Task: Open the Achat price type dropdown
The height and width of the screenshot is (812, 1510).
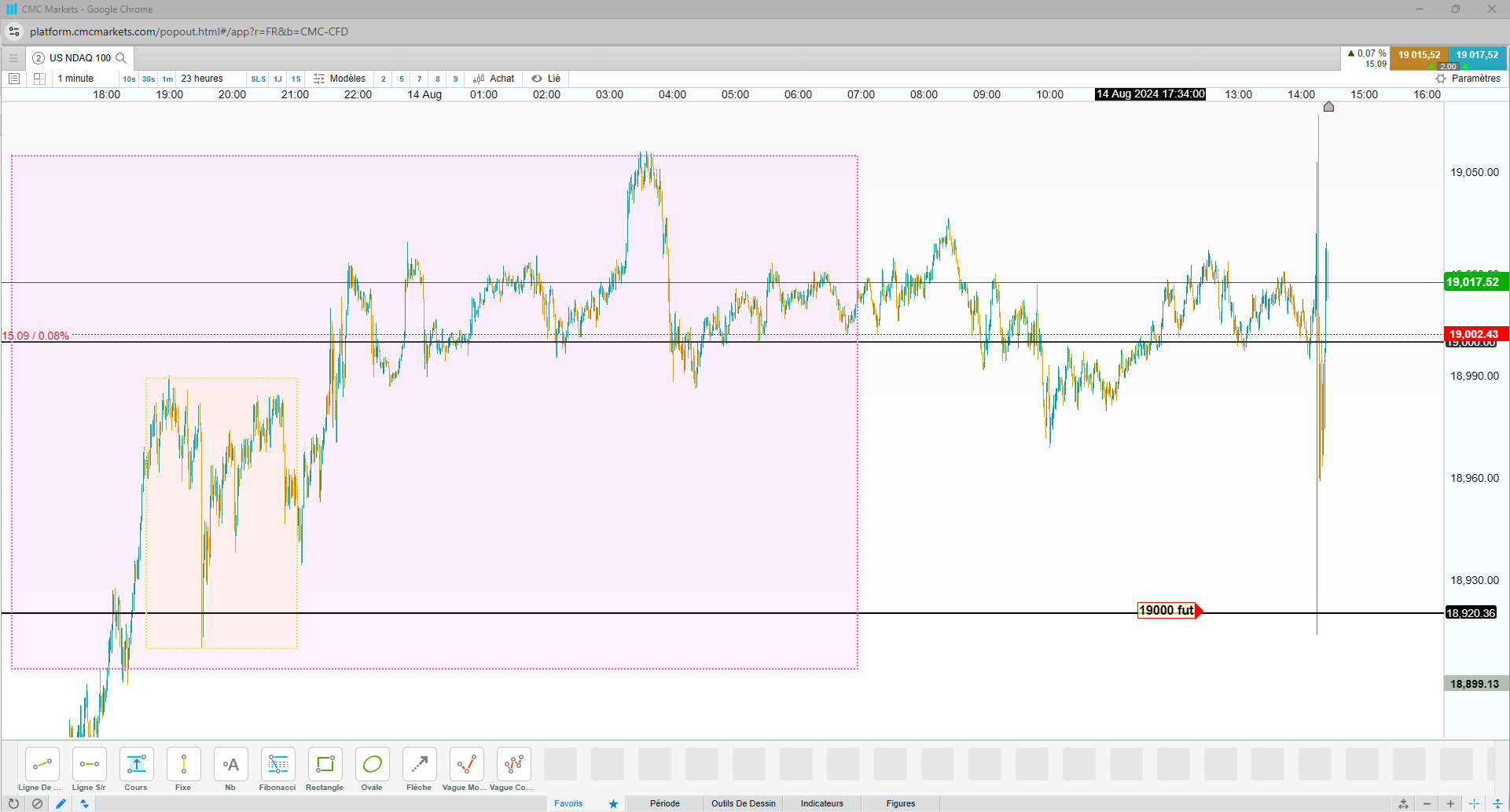Action: point(494,79)
